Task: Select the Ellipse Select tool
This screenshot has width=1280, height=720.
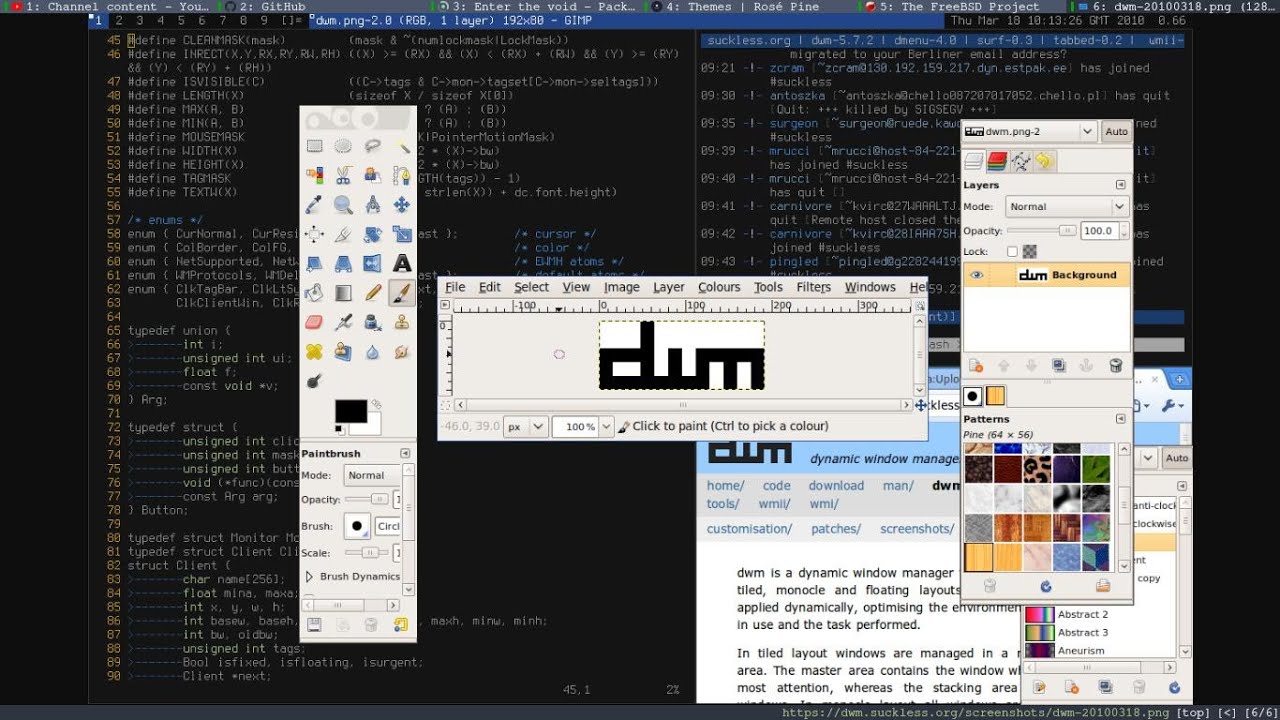Action: click(343, 146)
